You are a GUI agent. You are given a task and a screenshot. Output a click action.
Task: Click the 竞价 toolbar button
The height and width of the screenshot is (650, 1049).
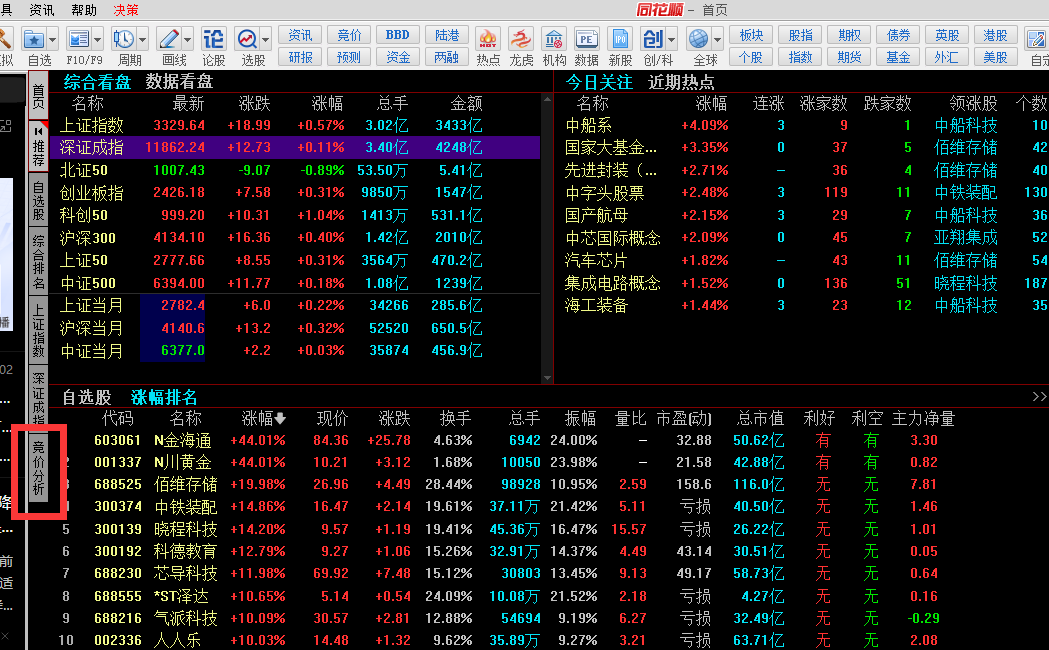349,35
